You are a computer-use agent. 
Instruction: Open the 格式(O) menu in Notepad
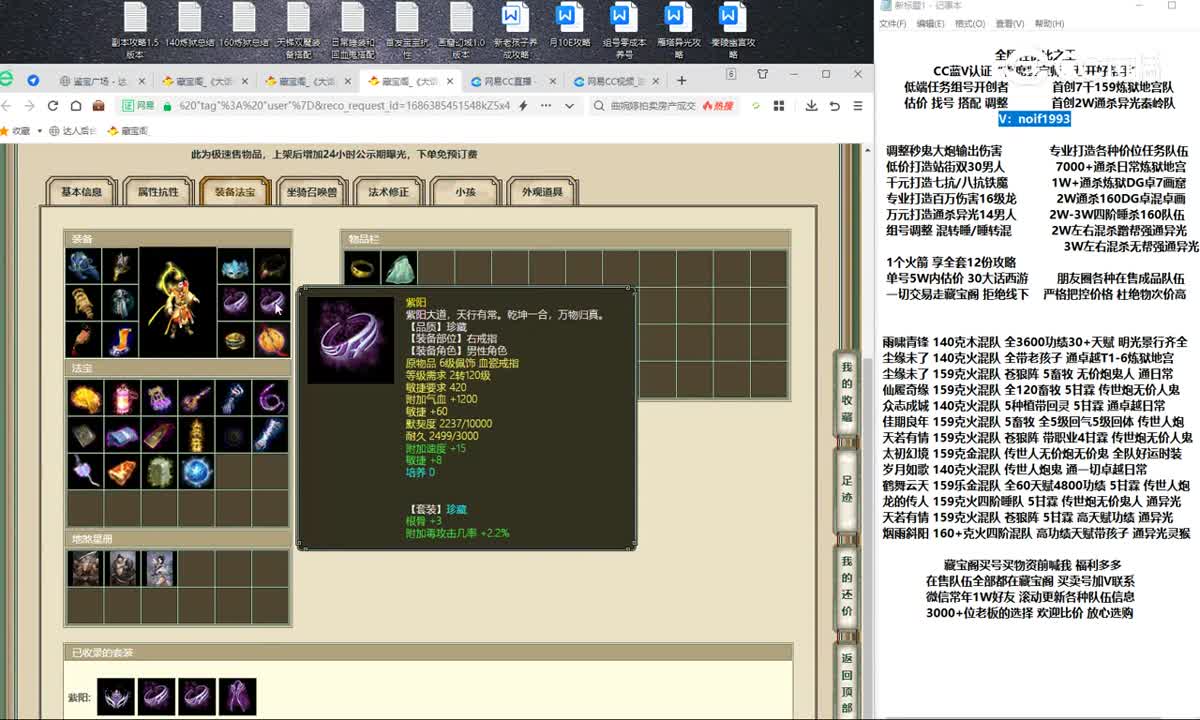click(x=969, y=24)
